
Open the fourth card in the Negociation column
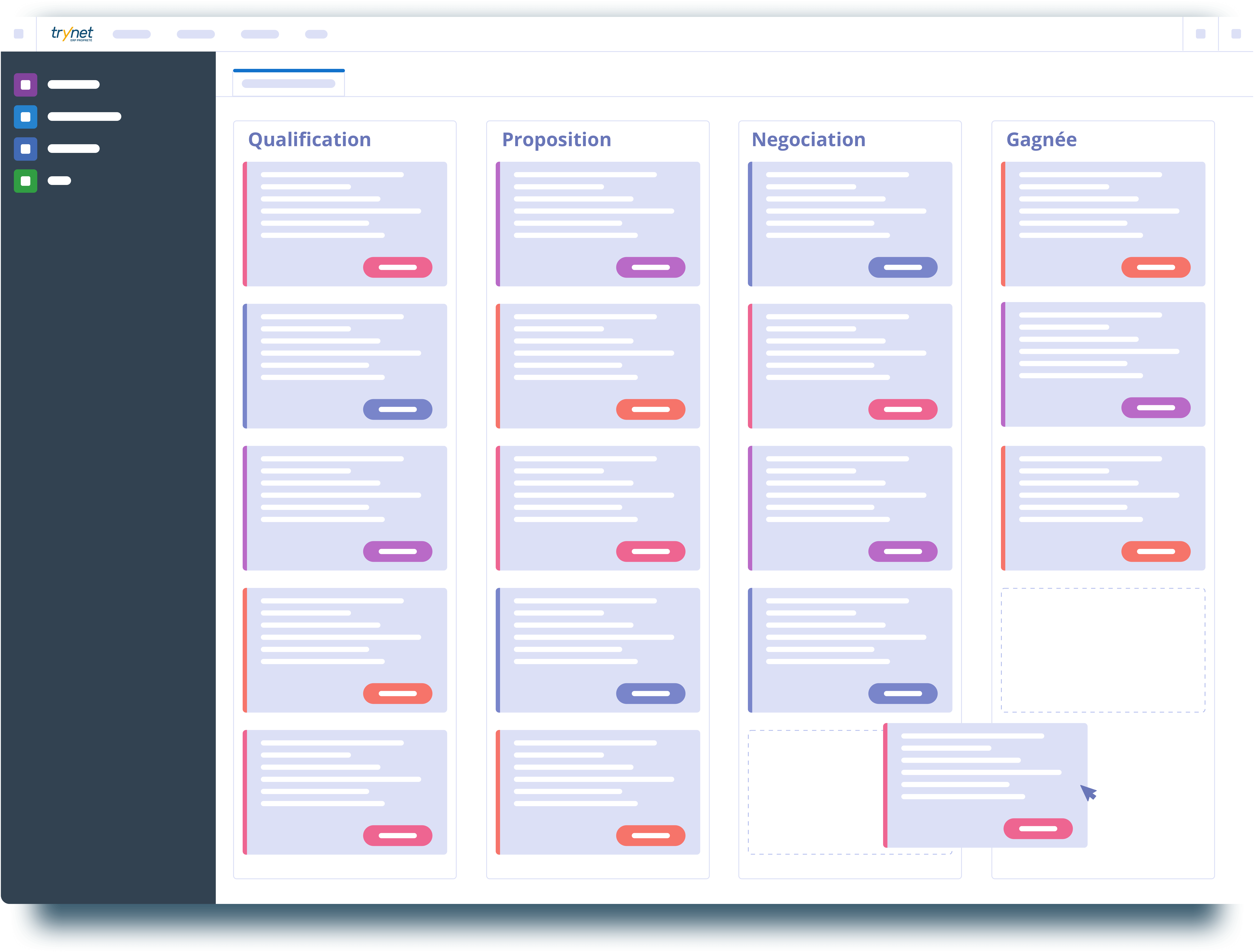click(850, 650)
